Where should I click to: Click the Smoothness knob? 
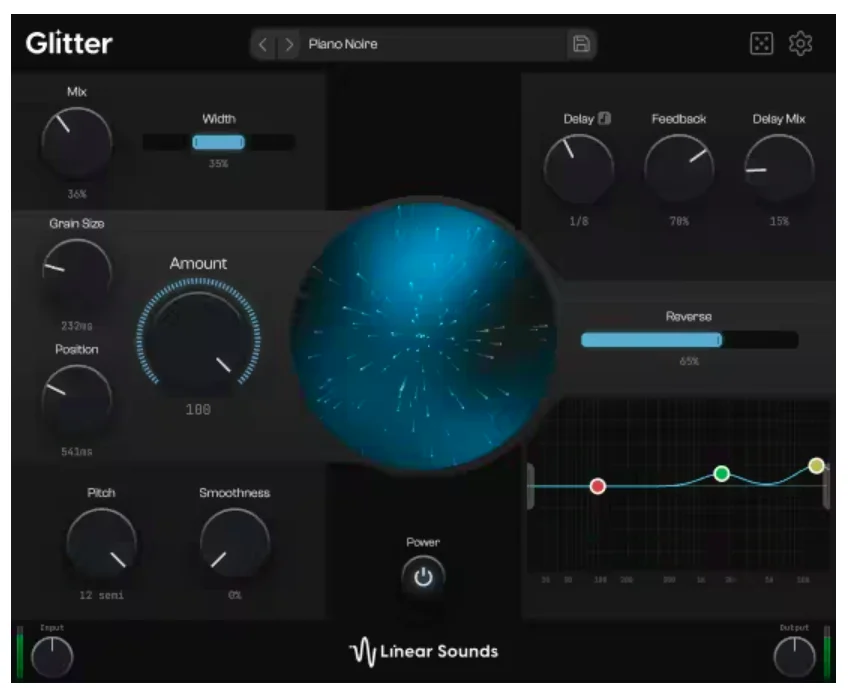click(235, 544)
